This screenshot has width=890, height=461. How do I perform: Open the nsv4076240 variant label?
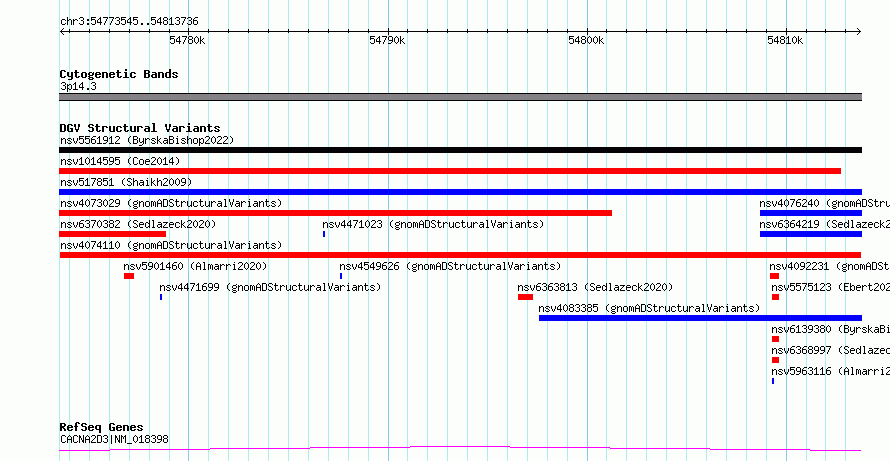click(x=825, y=203)
